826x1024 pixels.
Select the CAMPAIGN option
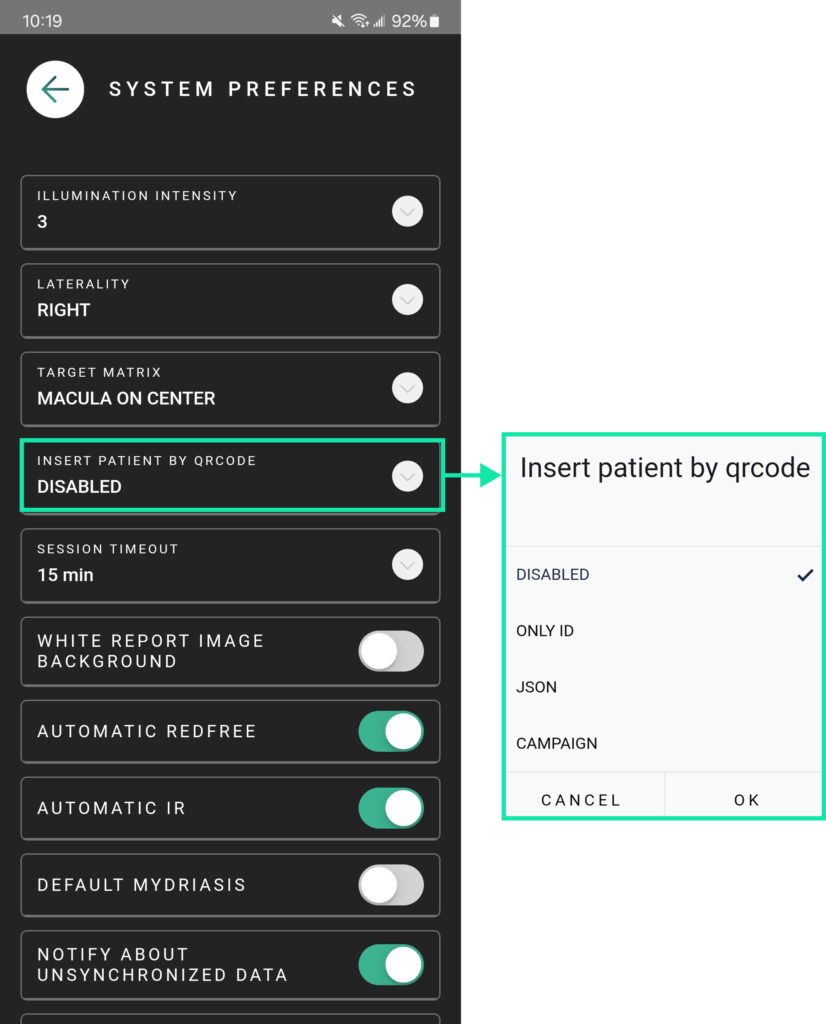point(557,744)
